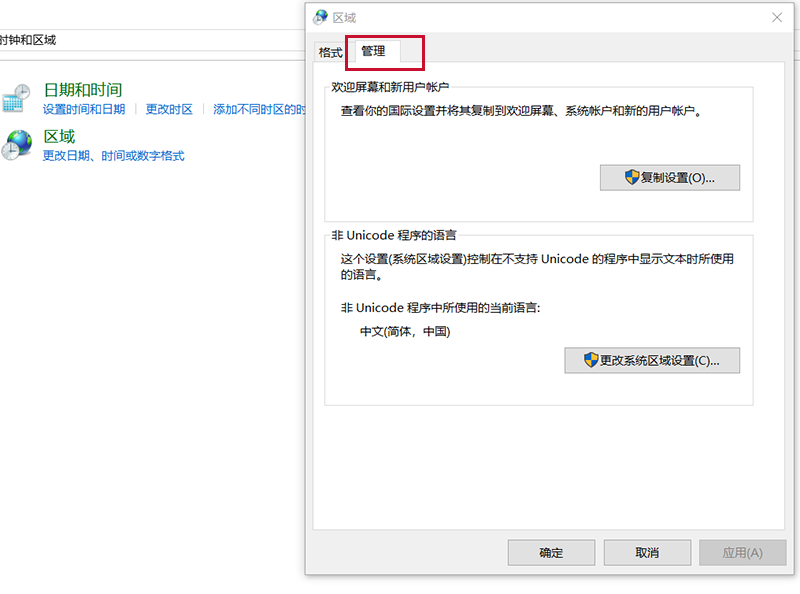
Task: Click the shield icon on 复制设置 button
Action: [x=632, y=177]
